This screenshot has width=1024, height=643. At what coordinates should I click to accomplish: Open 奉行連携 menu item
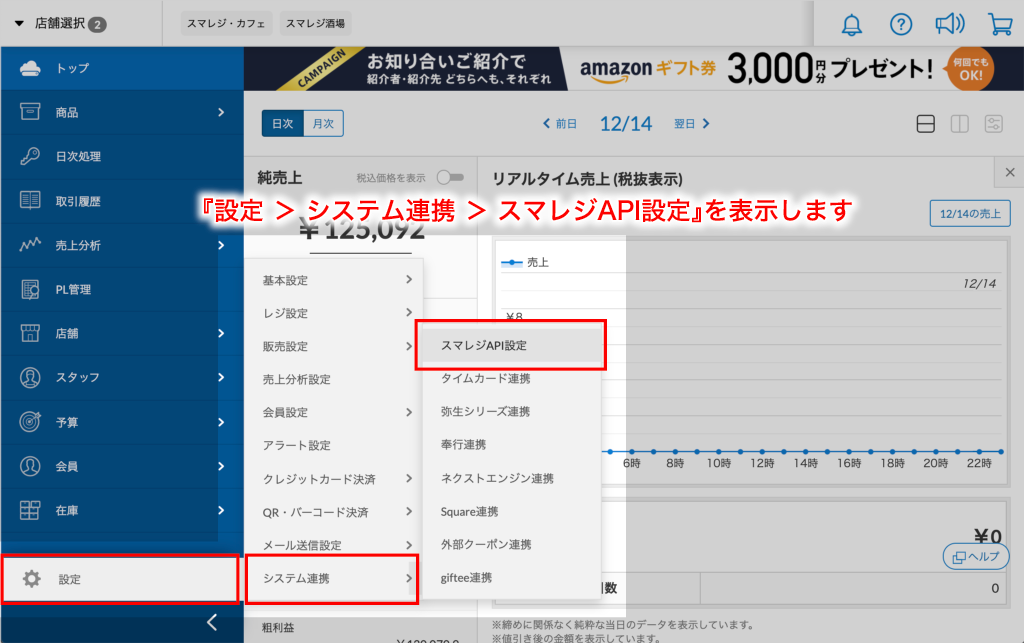tap(511, 445)
